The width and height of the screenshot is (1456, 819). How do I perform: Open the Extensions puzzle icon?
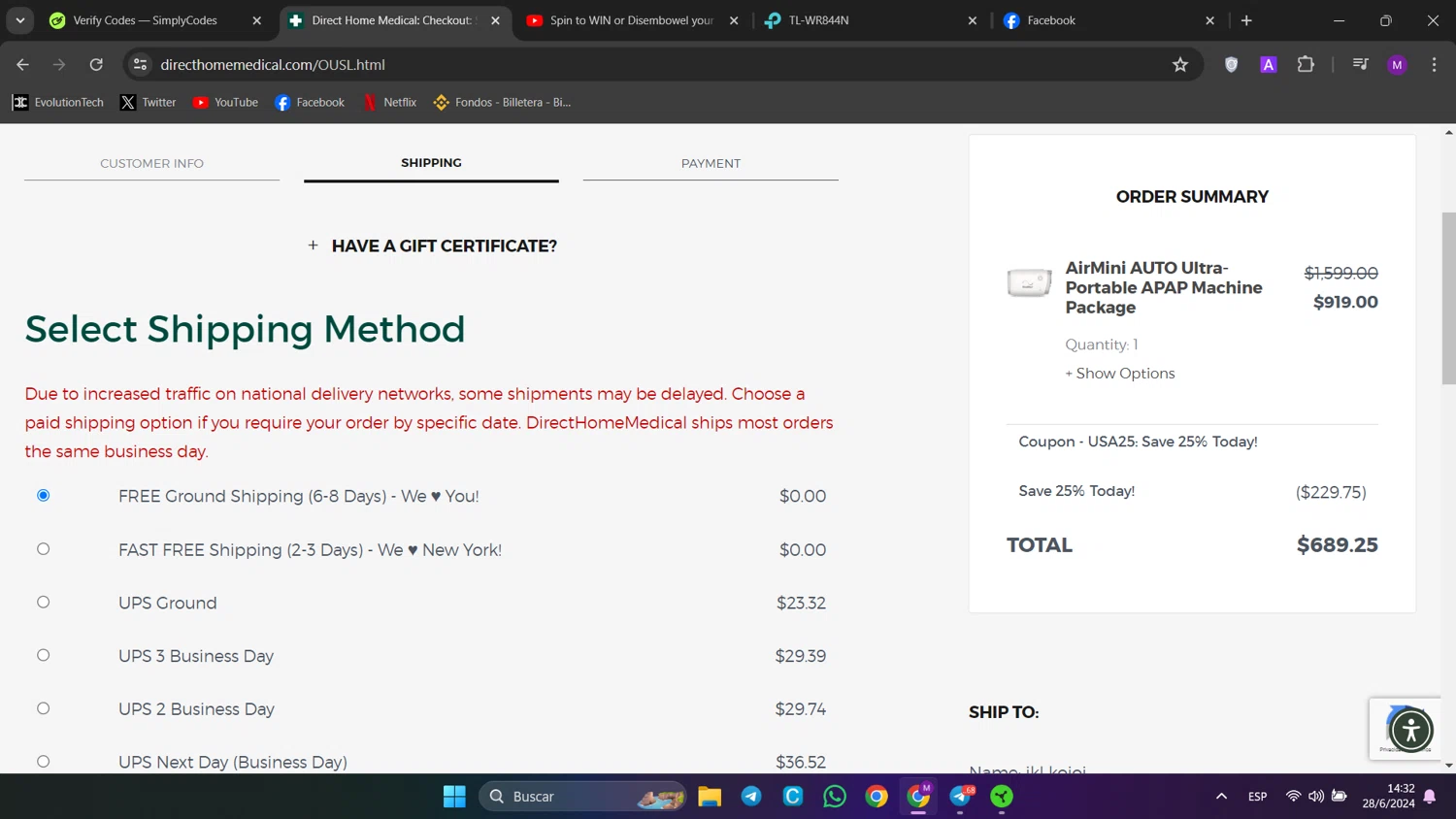click(1306, 64)
